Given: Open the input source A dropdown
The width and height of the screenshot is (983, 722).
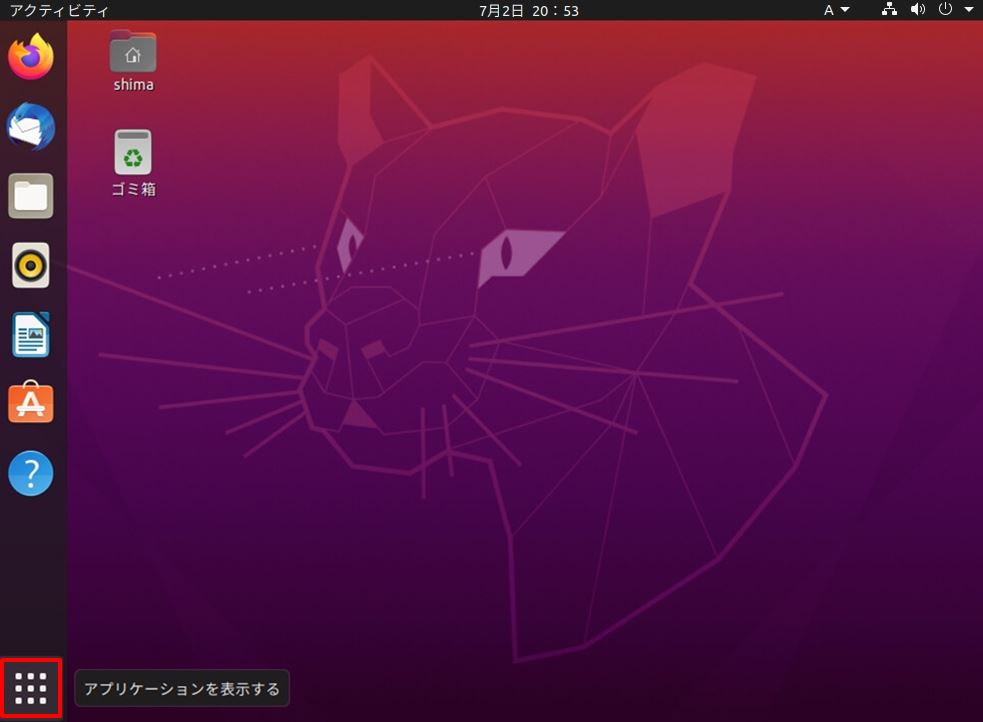Looking at the screenshot, I should [x=836, y=10].
